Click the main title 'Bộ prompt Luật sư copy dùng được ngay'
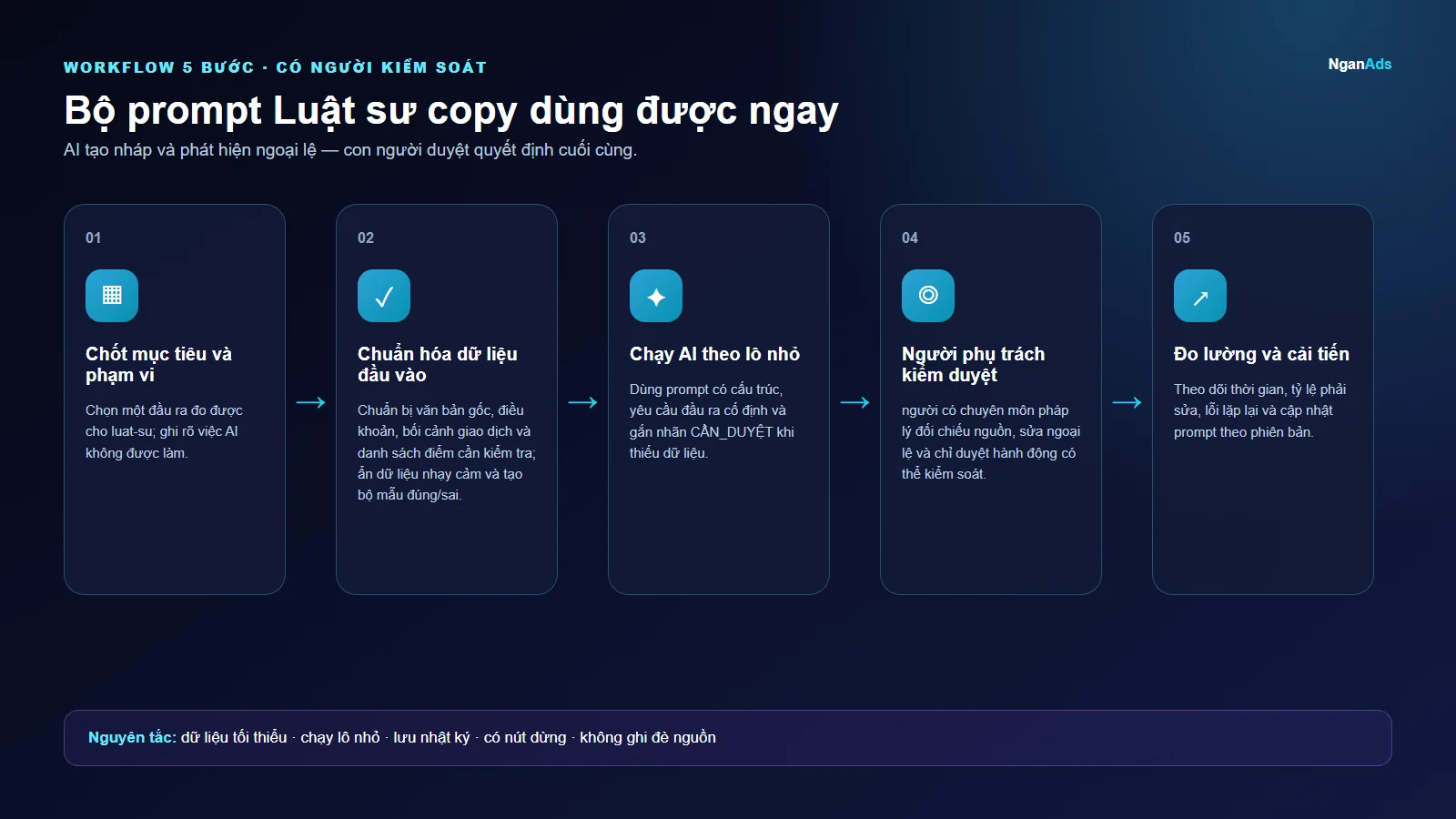This screenshot has height=819, width=1456. point(451,111)
